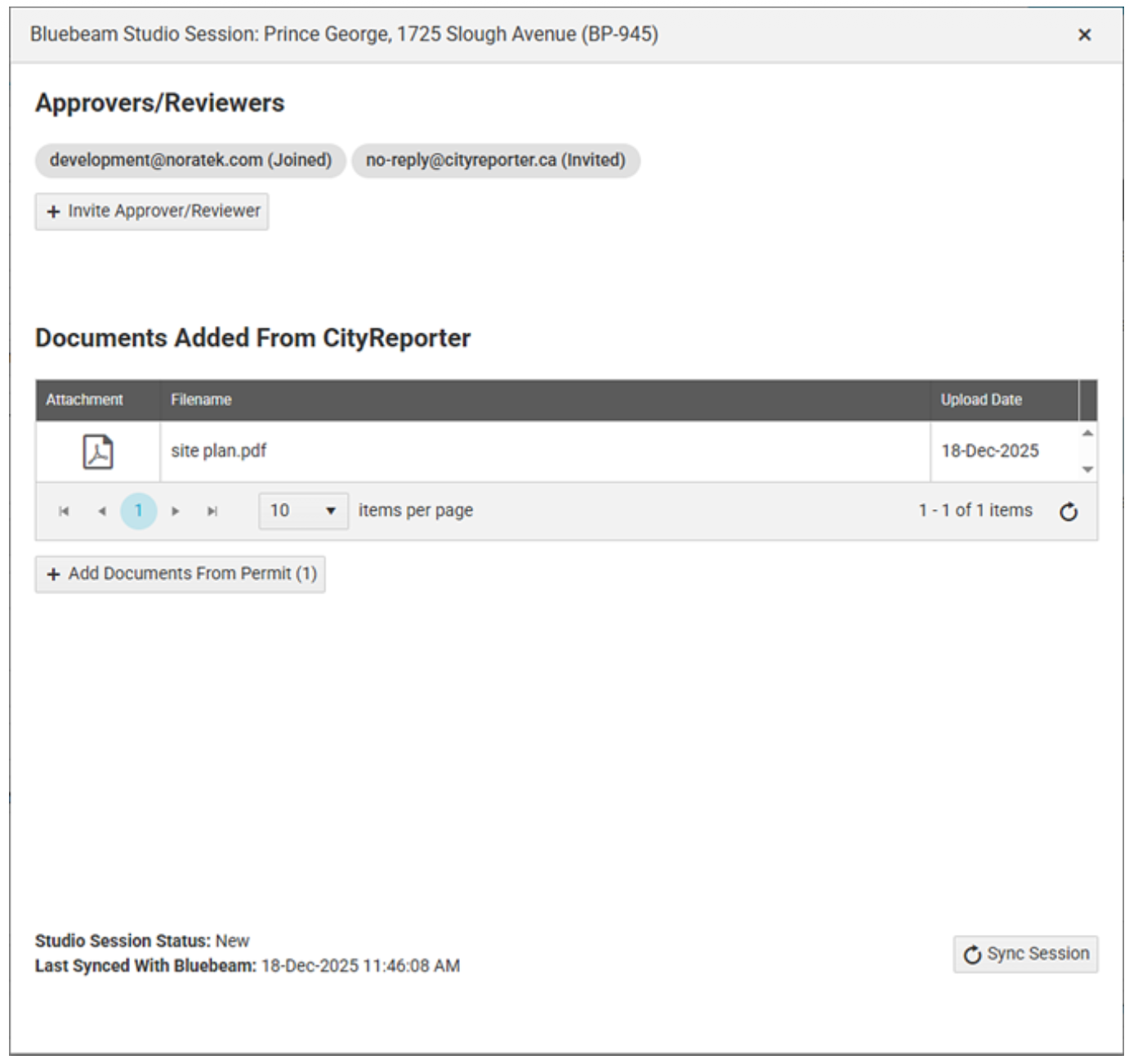The width and height of the screenshot is (1129, 1064).
Task: Select the development@noratek.com reviewer chip
Action: [x=190, y=160]
